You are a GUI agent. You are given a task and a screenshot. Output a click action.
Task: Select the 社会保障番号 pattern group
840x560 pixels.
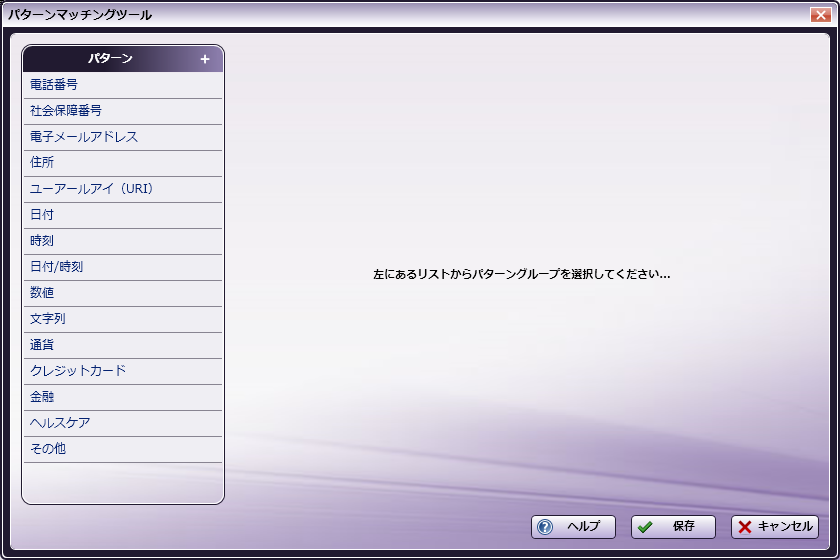pyautogui.click(x=123, y=111)
